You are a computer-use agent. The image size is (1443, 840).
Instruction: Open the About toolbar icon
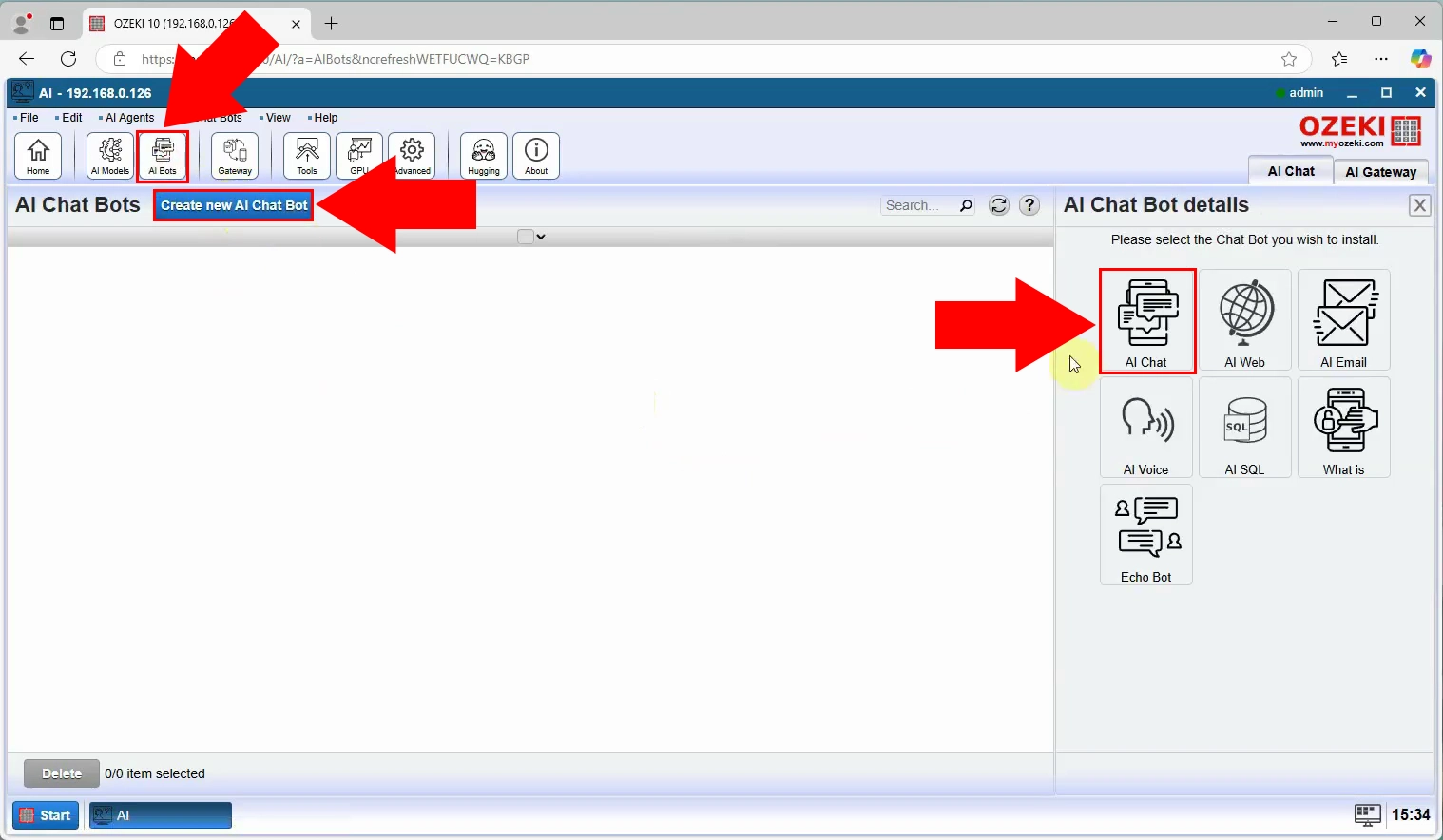[536, 156]
